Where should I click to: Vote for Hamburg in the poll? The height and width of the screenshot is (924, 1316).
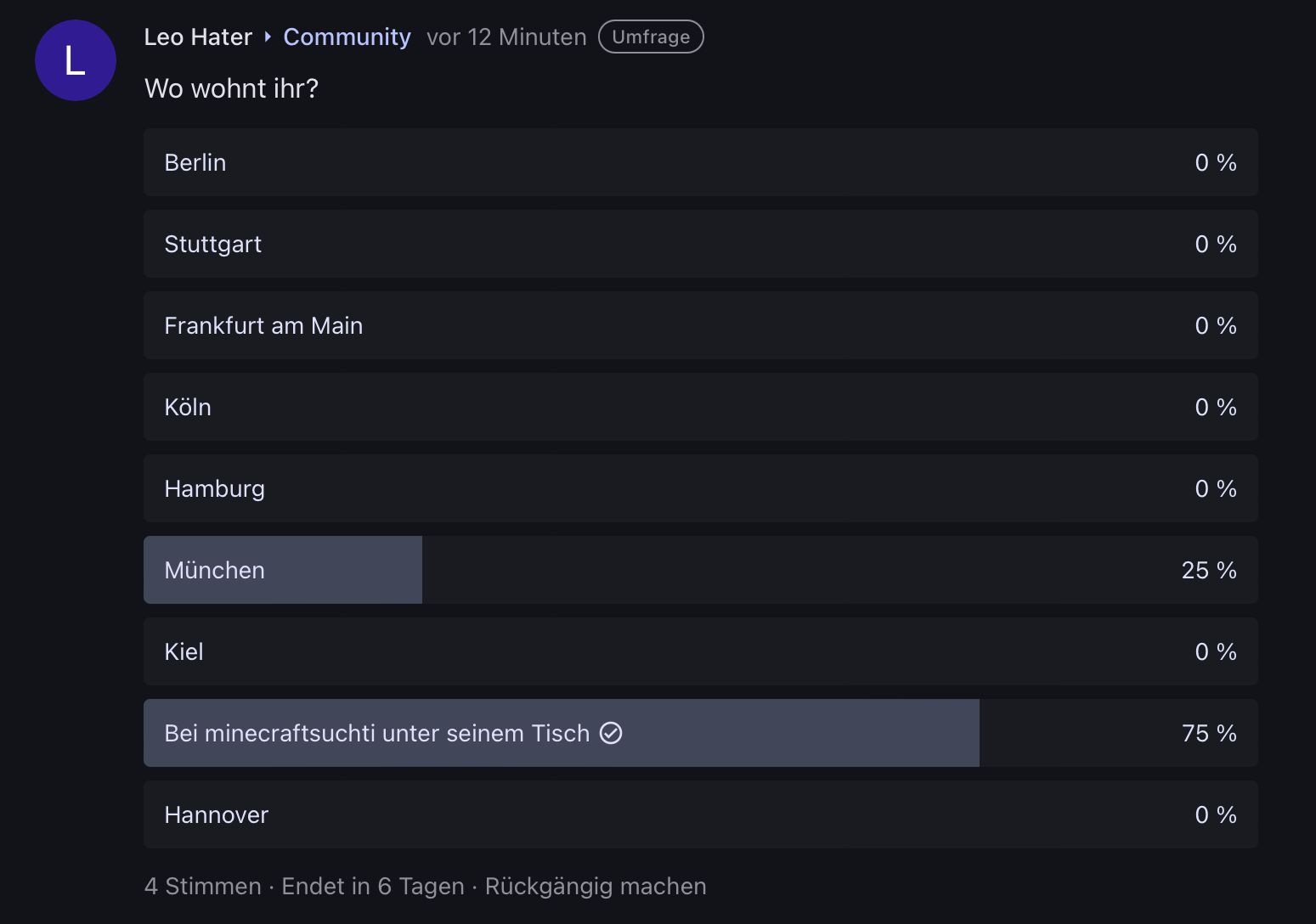click(x=700, y=488)
